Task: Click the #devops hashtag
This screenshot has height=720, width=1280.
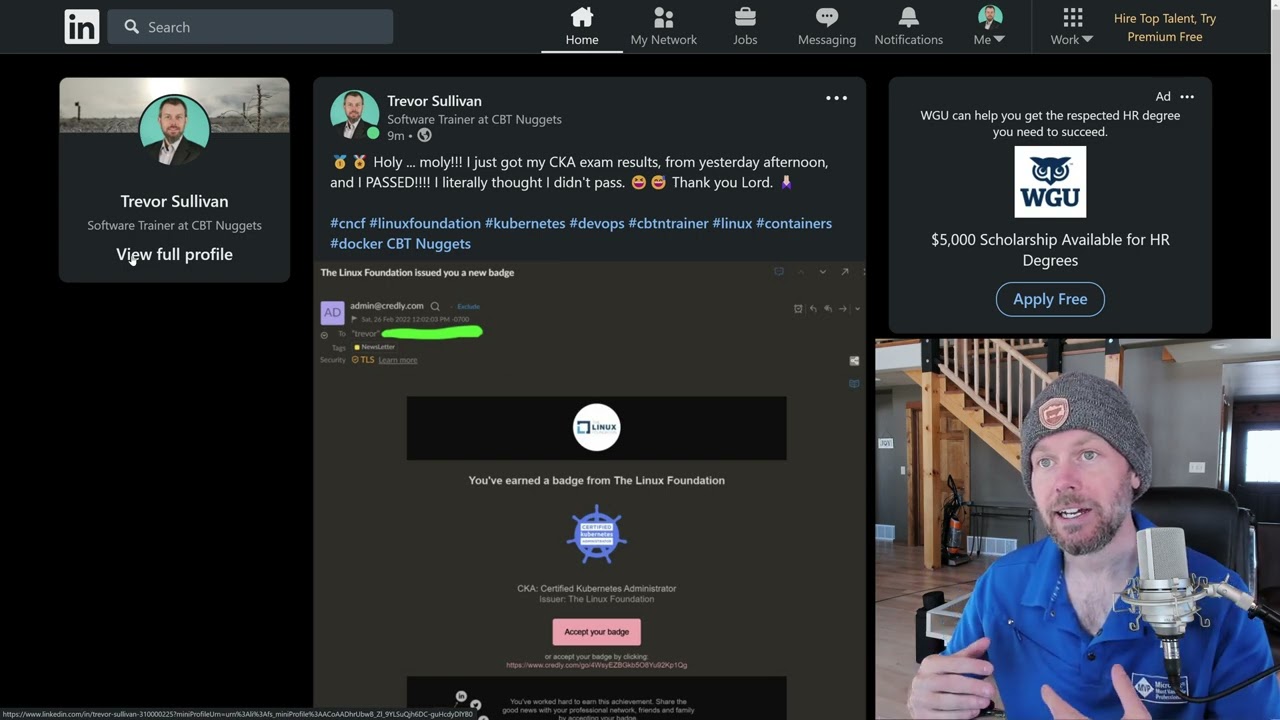Action: click(597, 223)
